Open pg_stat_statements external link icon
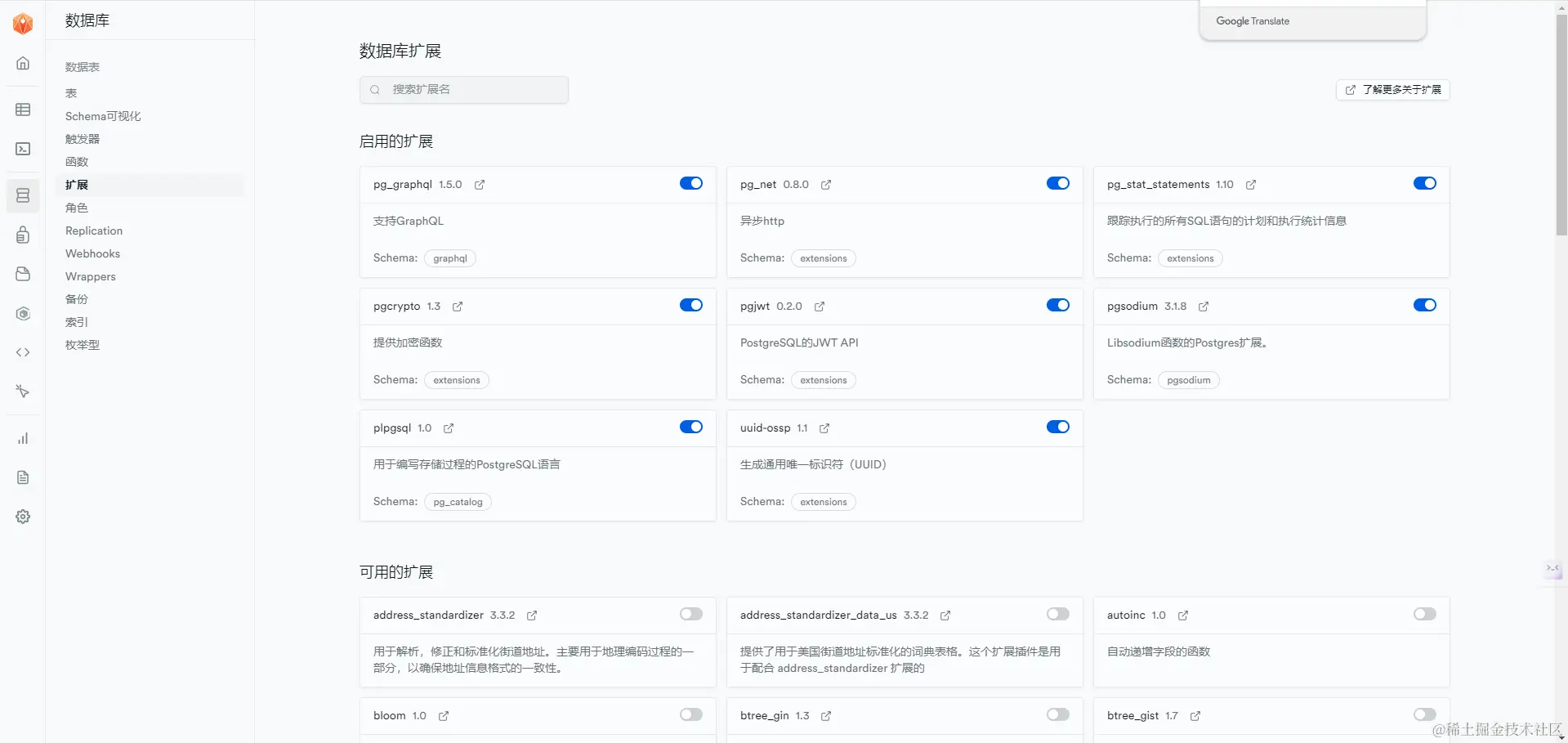Viewport: 1568px width, 743px height. point(1251,185)
